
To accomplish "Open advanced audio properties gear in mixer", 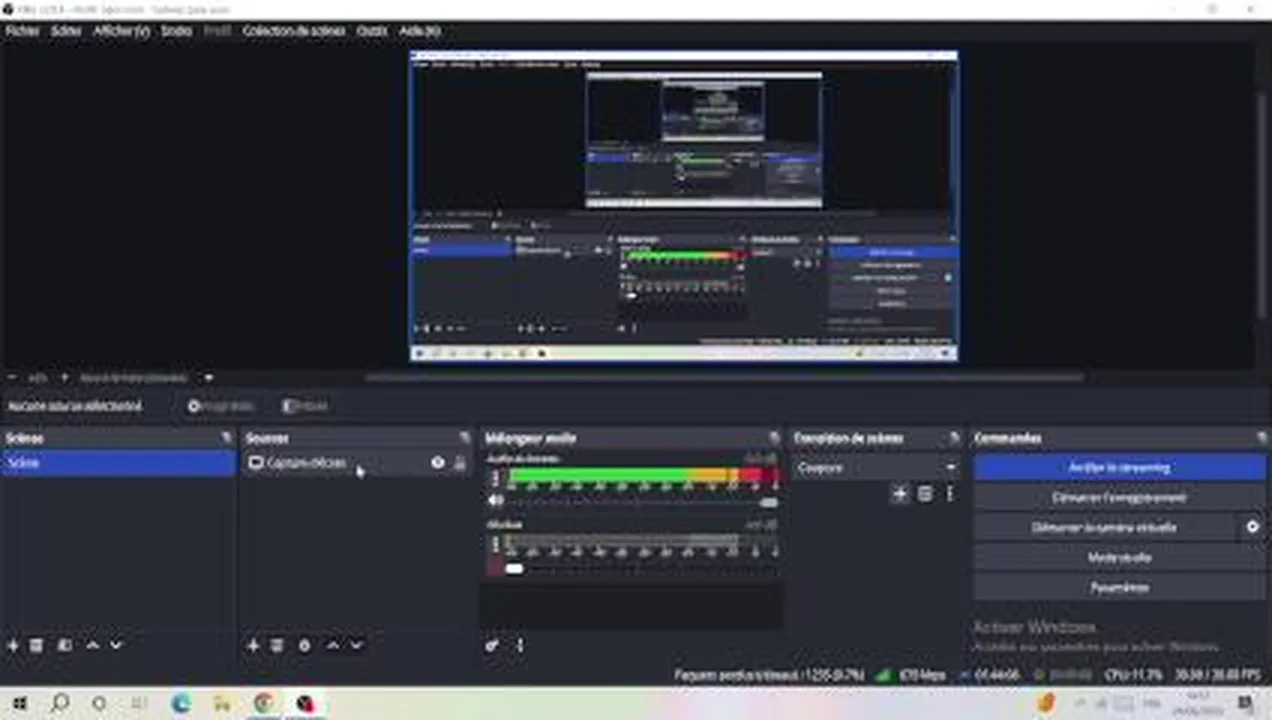I will coord(492,646).
